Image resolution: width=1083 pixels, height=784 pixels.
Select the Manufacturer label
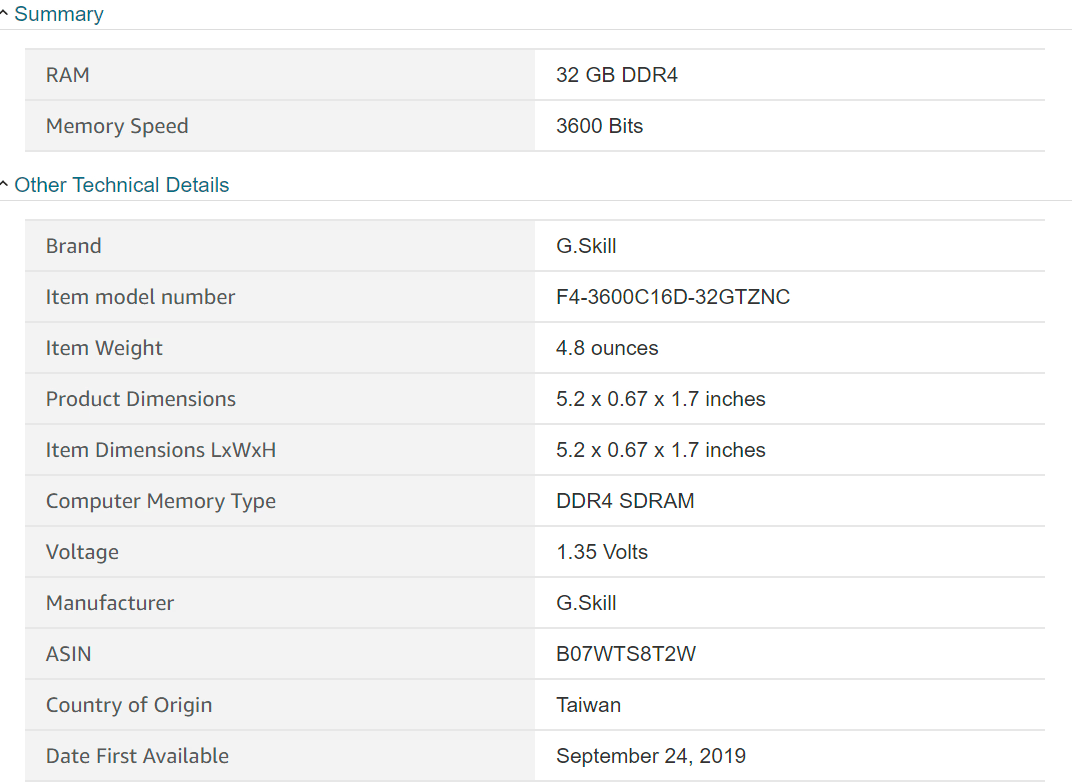click(110, 603)
